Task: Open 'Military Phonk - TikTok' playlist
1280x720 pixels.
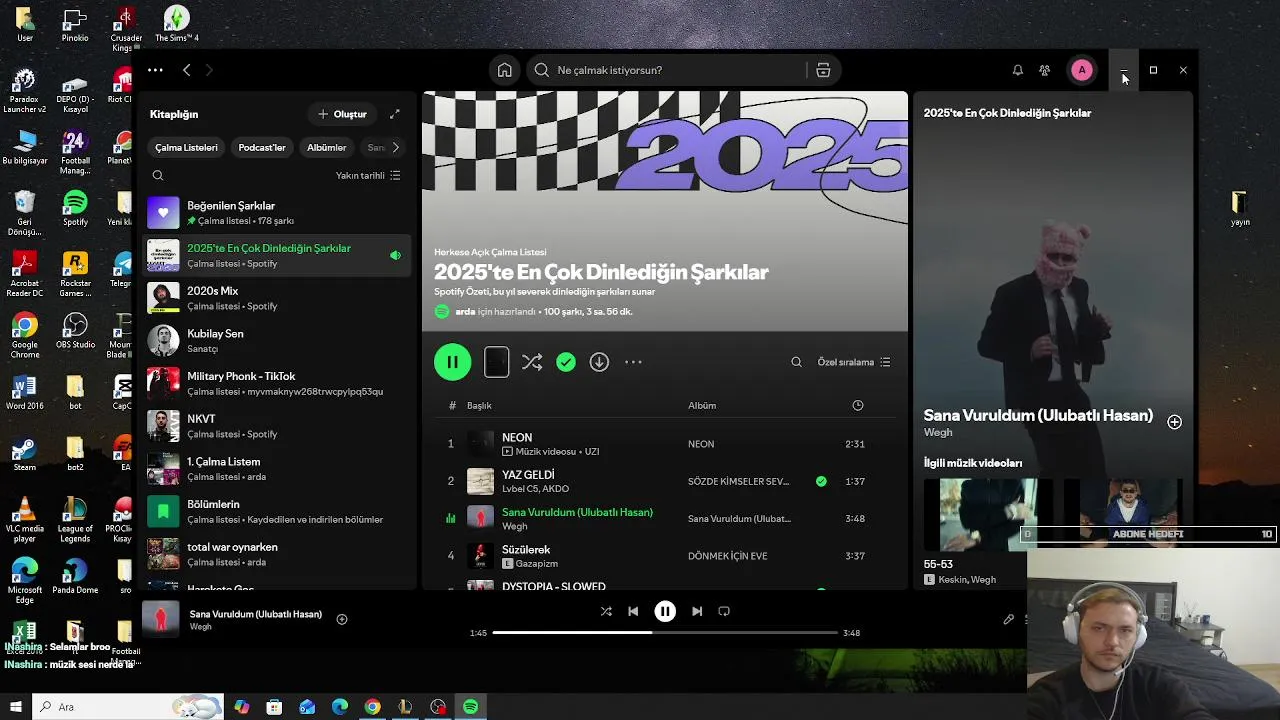Action: (277, 383)
